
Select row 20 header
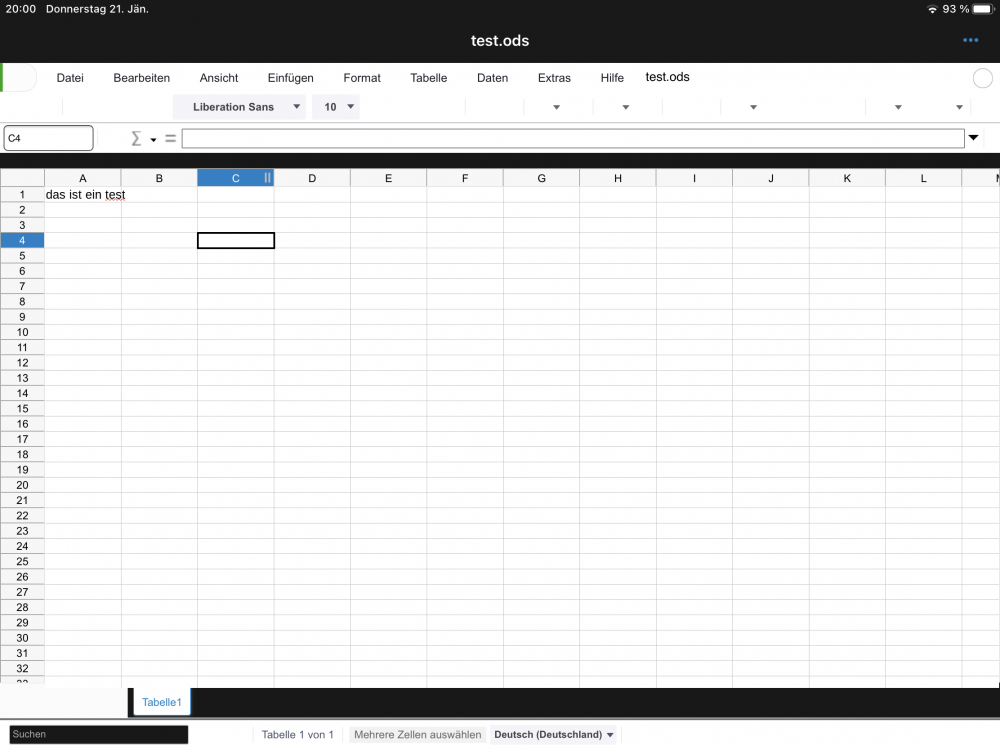[22, 485]
